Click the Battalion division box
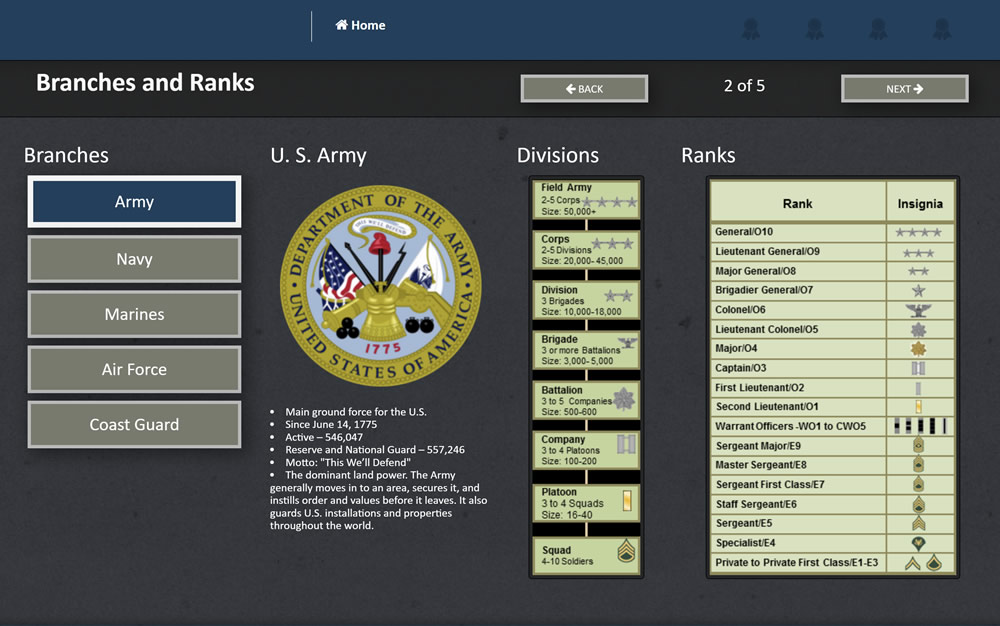The width and height of the screenshot is (1000, 626). click(586, 400)
